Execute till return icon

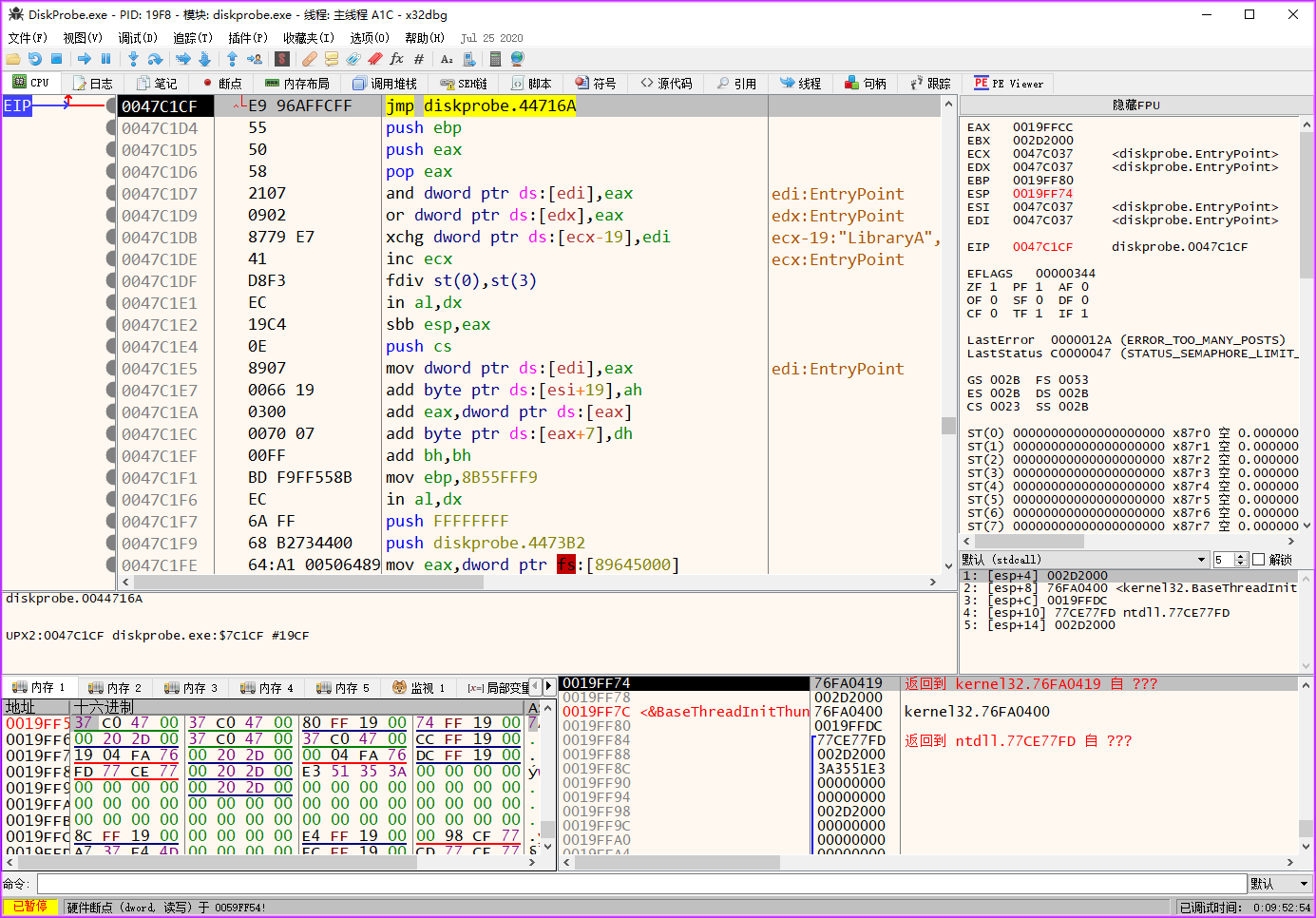233,59
